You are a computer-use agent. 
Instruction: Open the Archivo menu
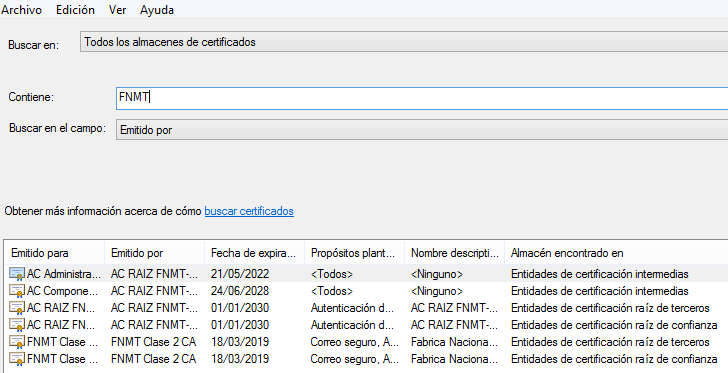pyautogui.click(x=21, y=10)
